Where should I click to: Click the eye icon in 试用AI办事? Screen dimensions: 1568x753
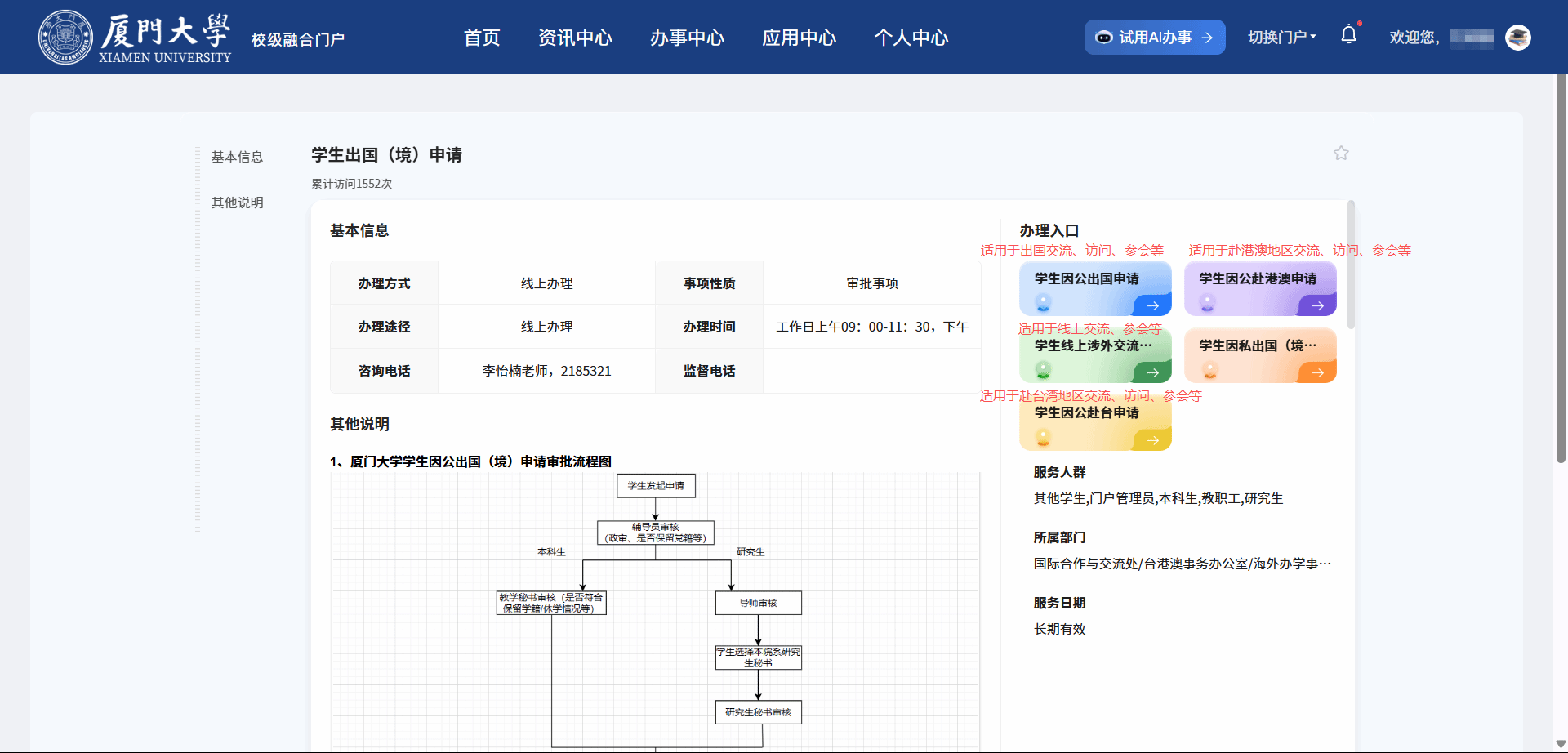click(1104, 38)
